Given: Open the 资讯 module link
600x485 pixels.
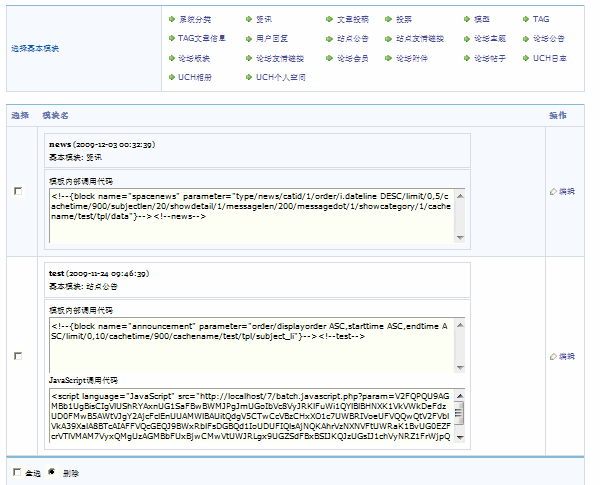Looking at the screenshot, I should point(264,19).
